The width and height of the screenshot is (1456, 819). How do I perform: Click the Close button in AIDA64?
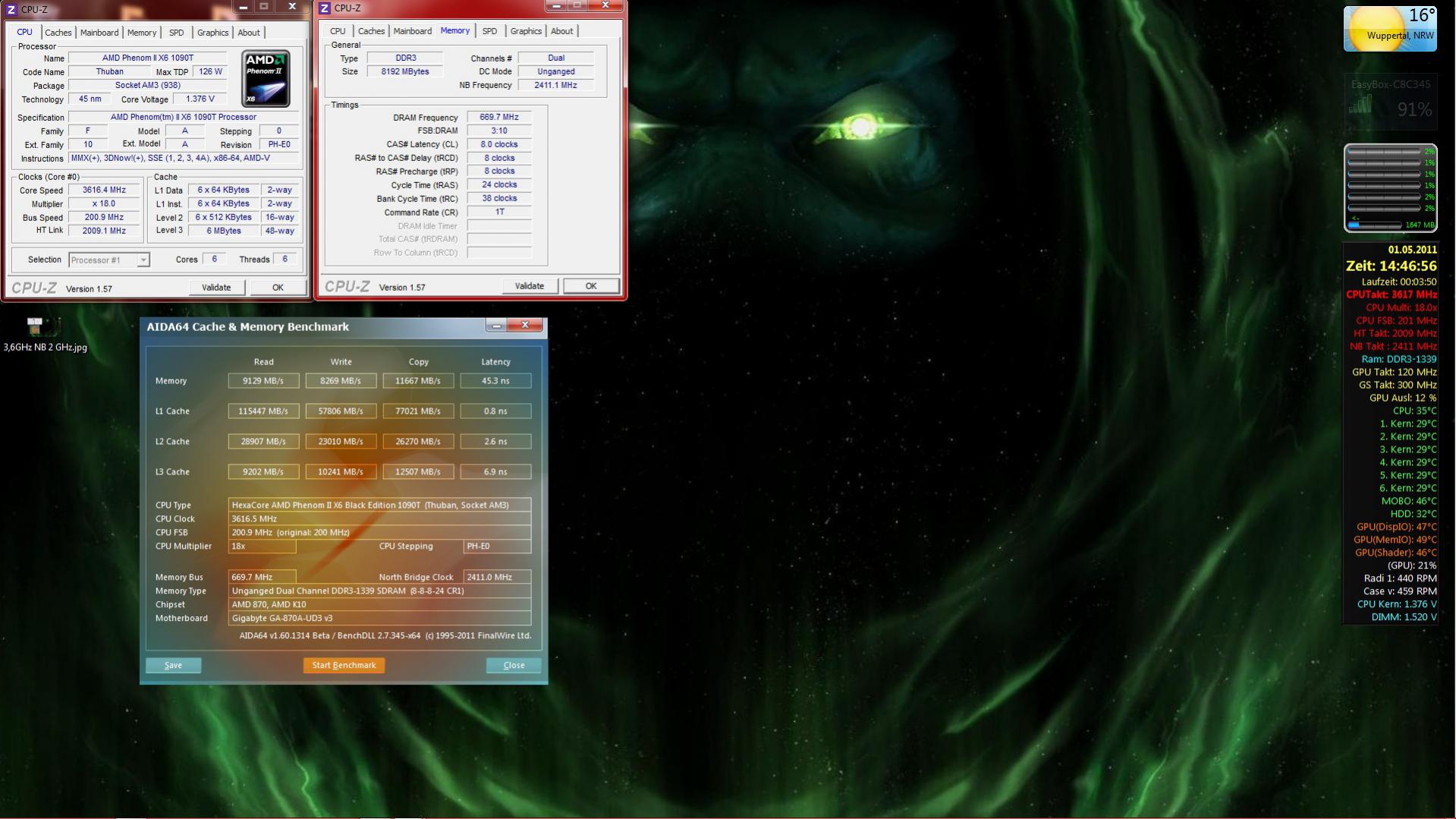(x=514, y=666)
